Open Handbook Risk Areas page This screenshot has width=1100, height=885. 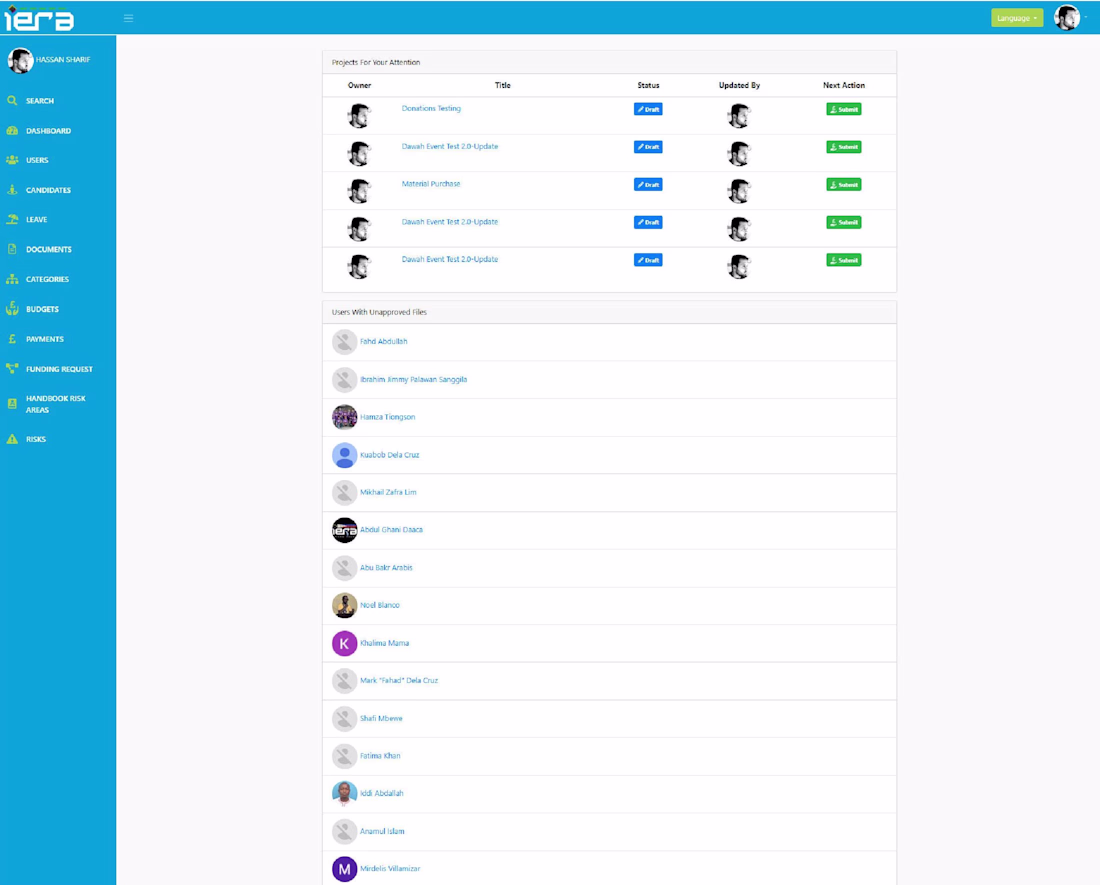tap(55, 404)
